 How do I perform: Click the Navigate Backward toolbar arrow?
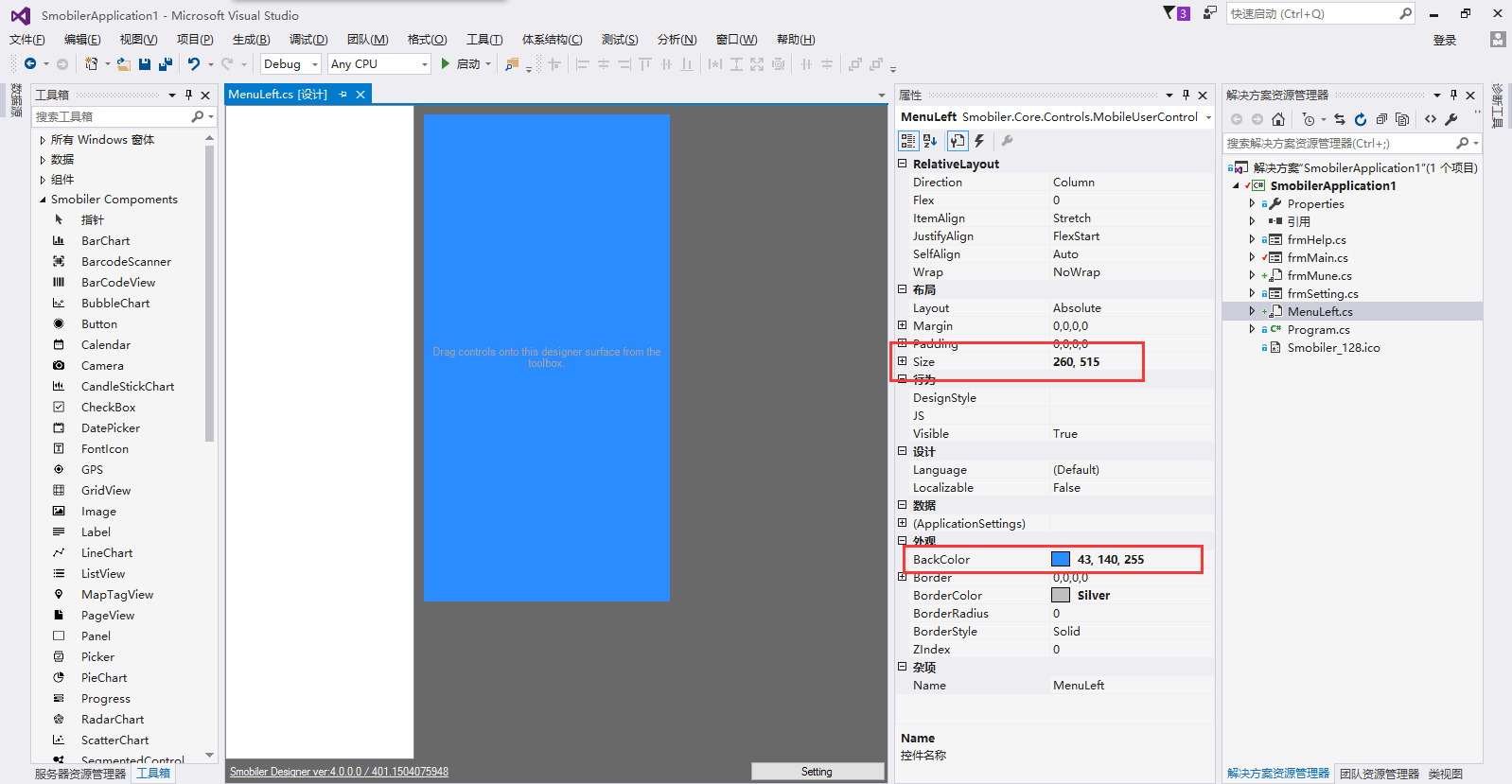[30, 63]
